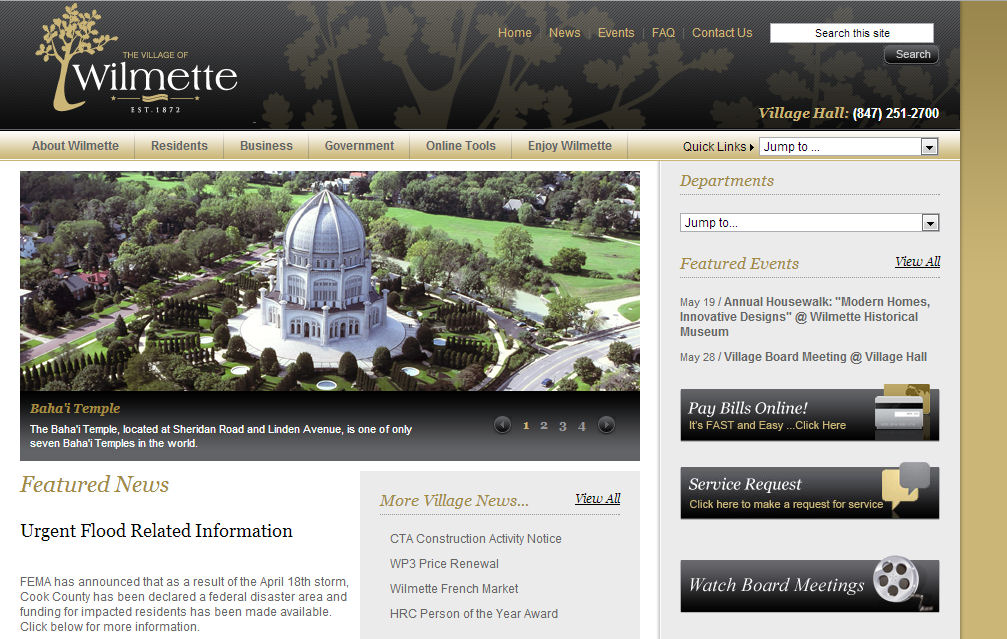
Task: View All featured events
Action: (x=917, y=262)
